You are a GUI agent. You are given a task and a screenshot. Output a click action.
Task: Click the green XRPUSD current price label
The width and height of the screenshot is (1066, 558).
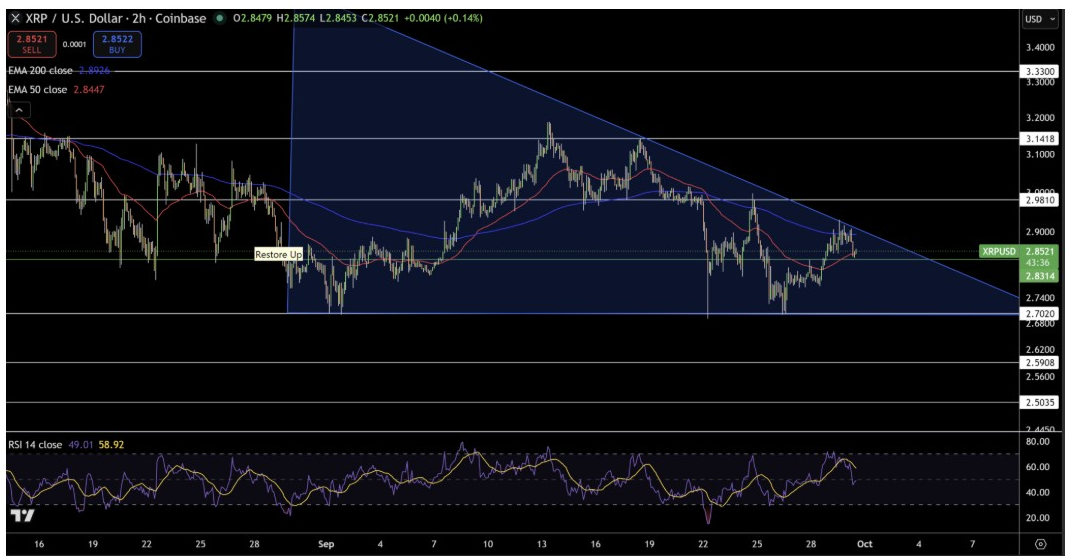tap(1000, 252)
